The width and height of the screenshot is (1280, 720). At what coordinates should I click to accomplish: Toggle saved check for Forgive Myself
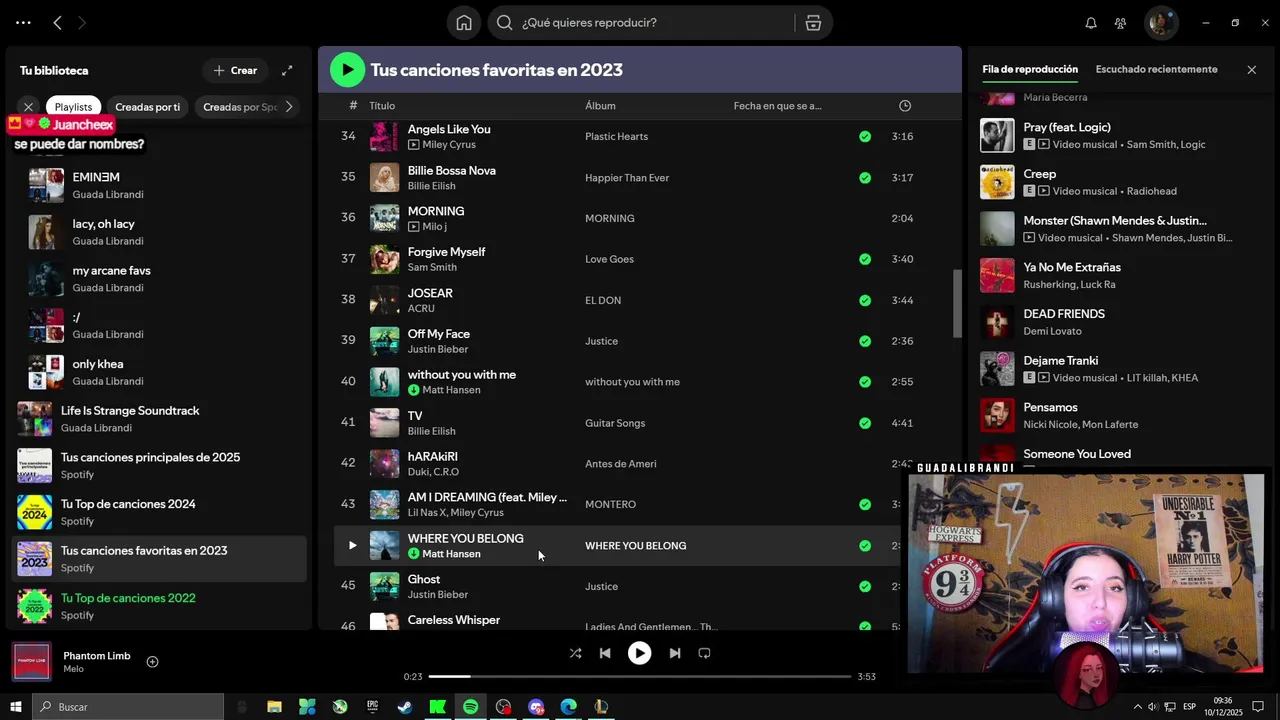click(865, 259)
